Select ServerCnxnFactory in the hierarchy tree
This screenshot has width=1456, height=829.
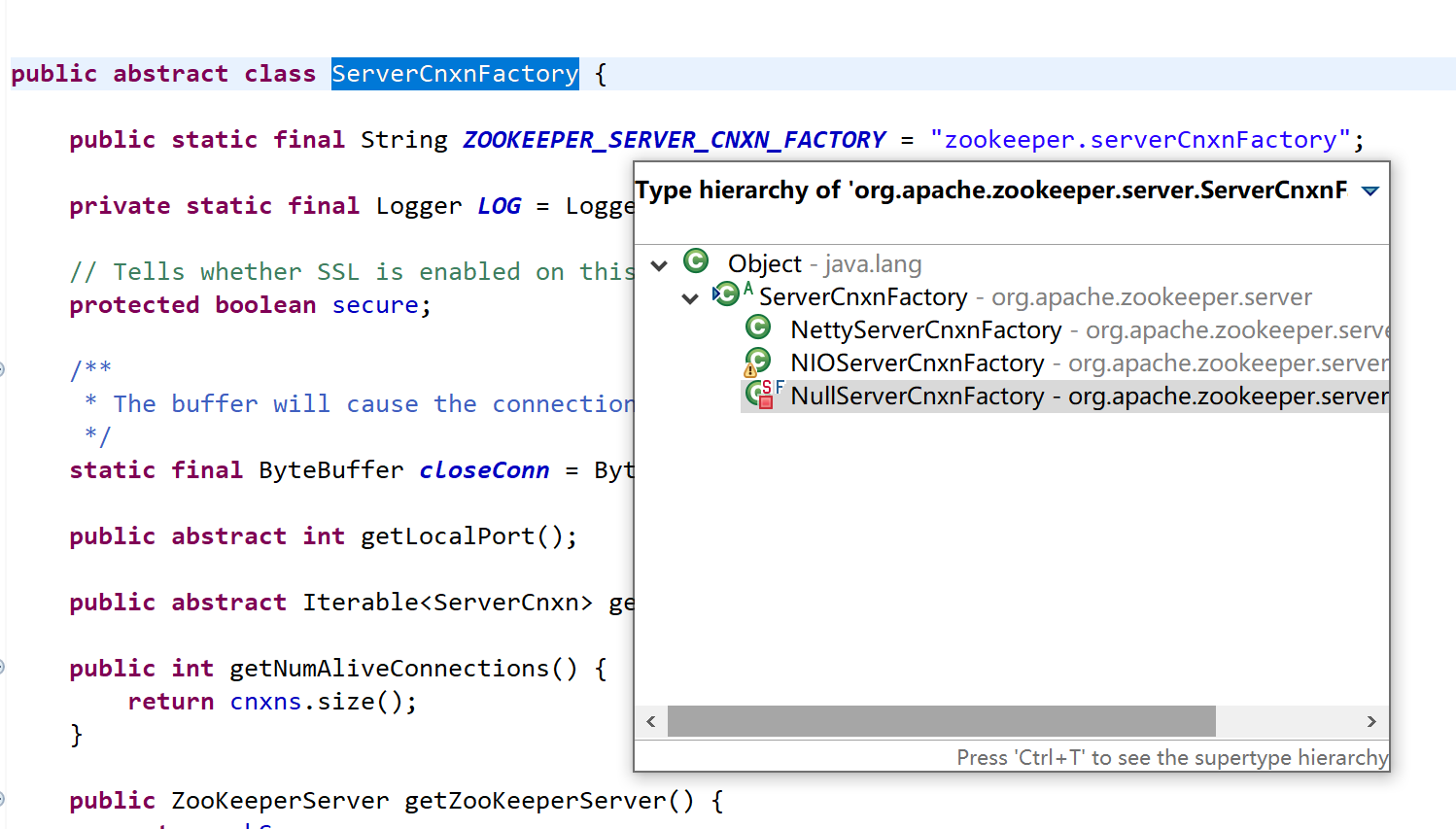point(1035,296)
